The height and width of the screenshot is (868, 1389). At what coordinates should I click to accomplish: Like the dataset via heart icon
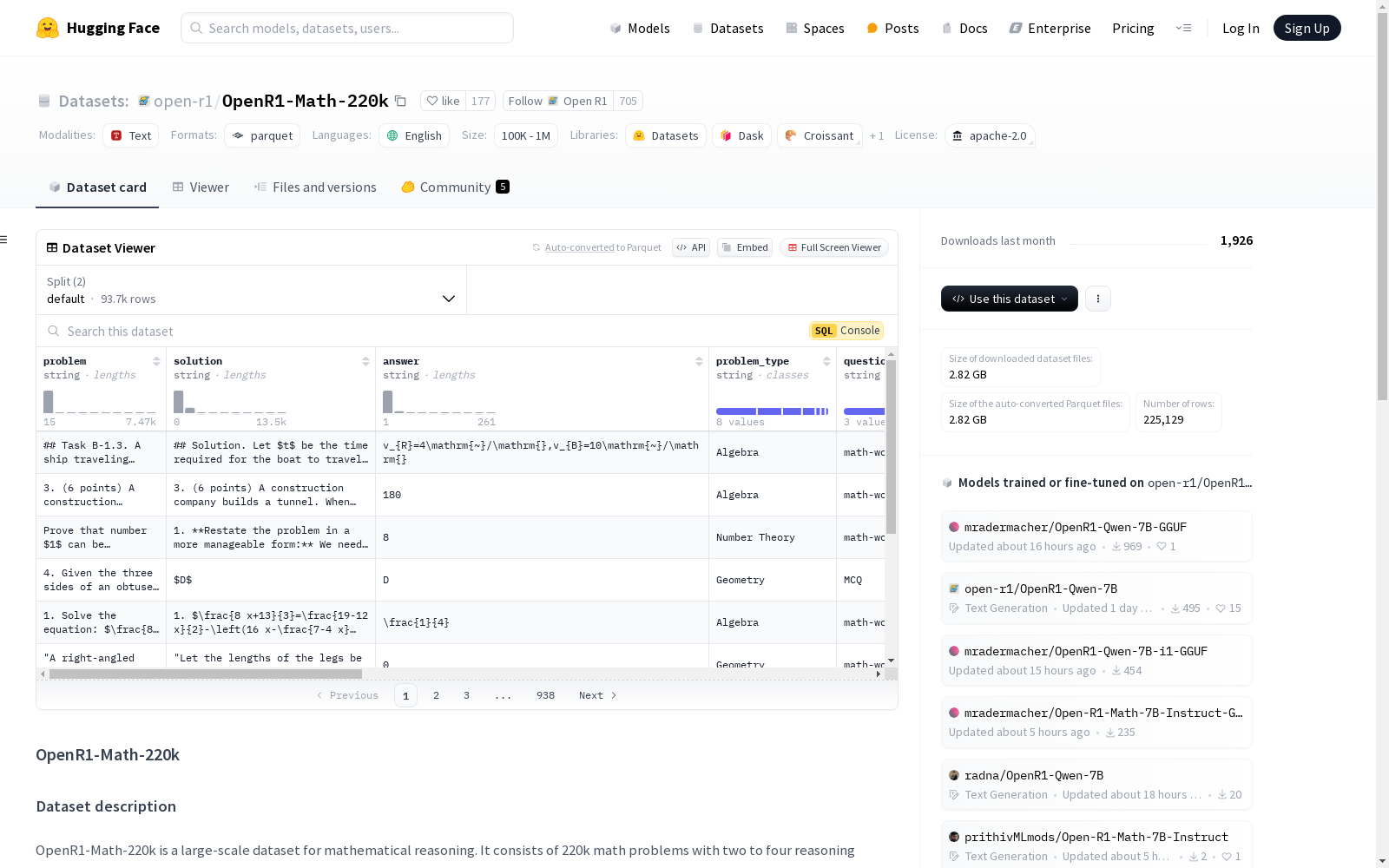[x=444, y=101]
